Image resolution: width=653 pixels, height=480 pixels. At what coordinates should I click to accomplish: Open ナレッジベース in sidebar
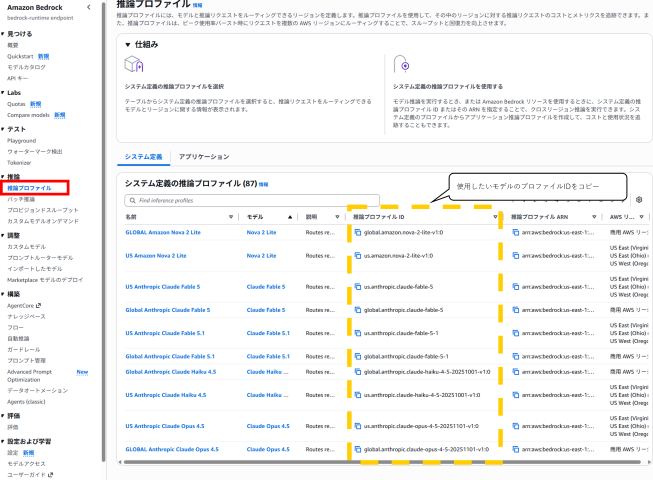26,316
